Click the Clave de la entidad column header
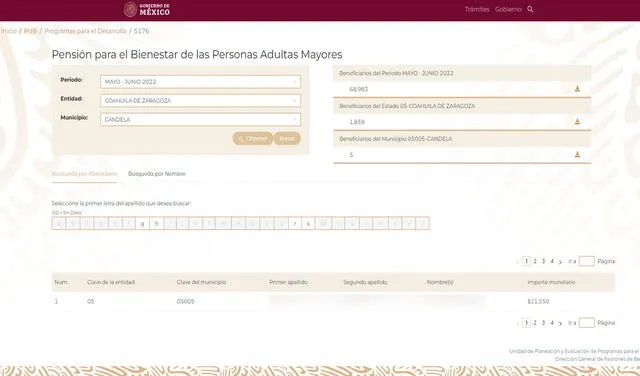This screenshot has width=640, height=376. click(111, 282)
